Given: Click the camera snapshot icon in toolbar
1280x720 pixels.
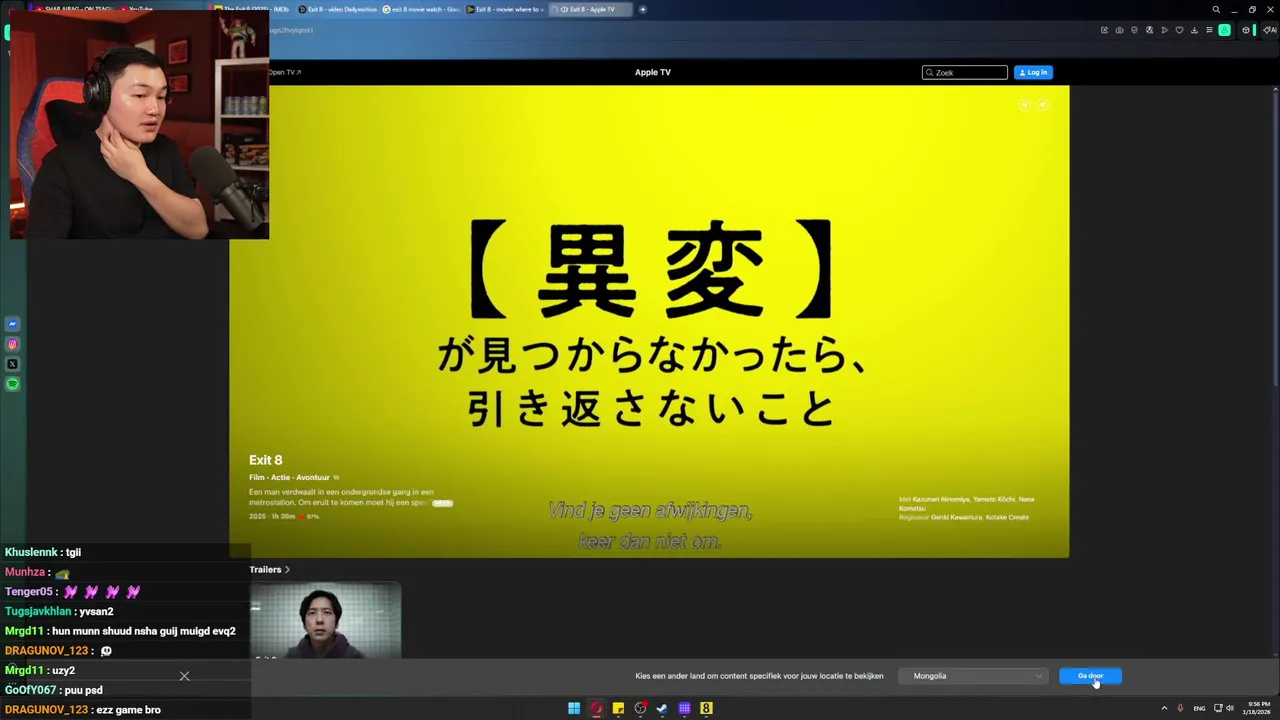Looking at the screenshot, I should coord(1119,30).
